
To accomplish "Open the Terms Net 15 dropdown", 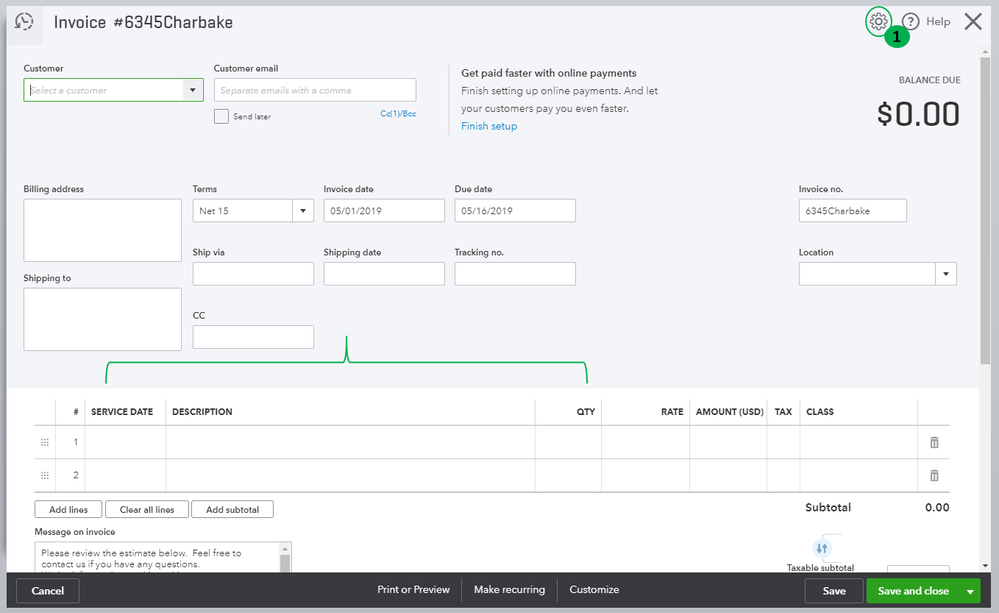I will [303, 211].
